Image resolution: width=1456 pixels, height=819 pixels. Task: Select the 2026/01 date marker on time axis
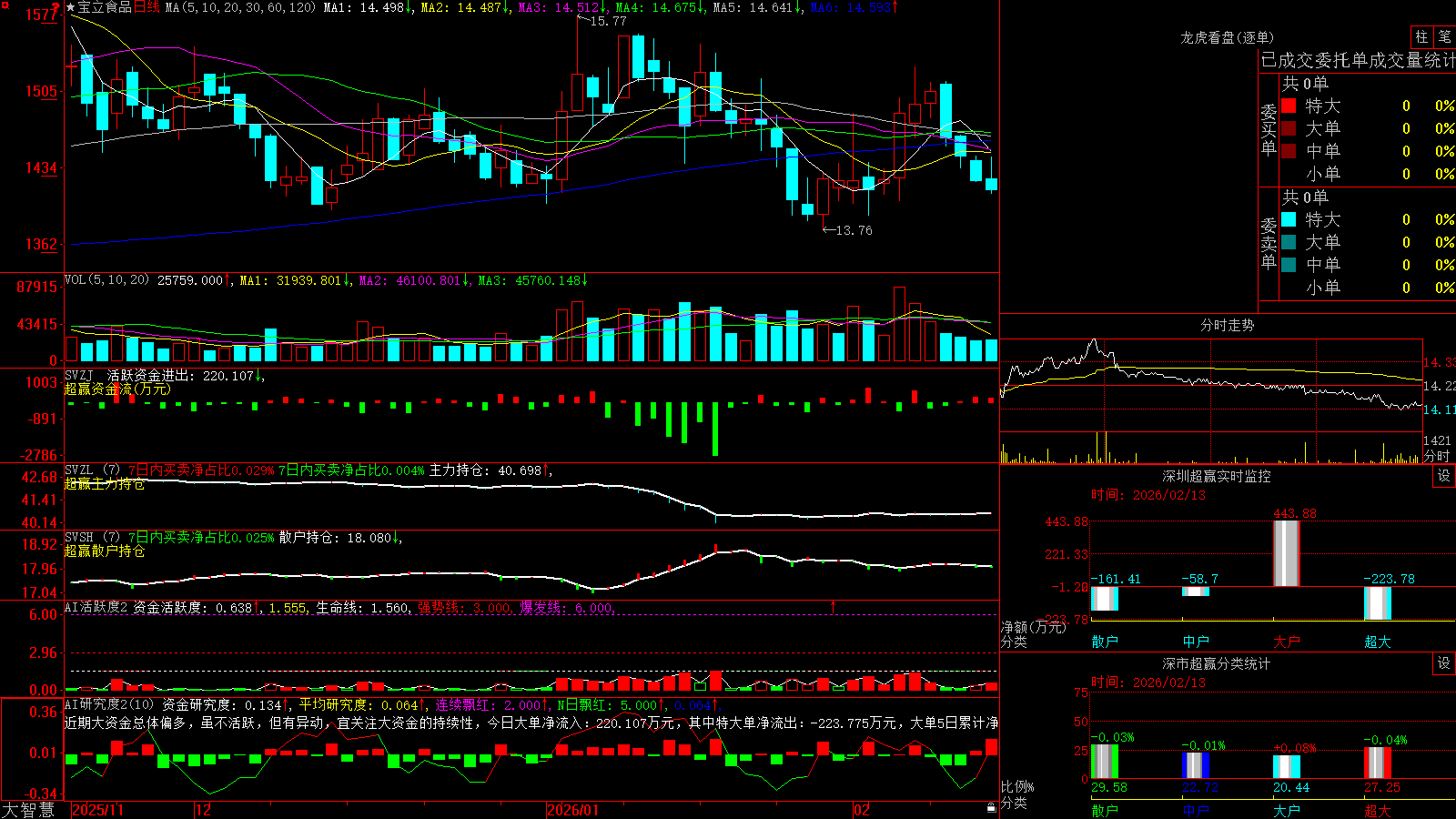pos(573,810)
